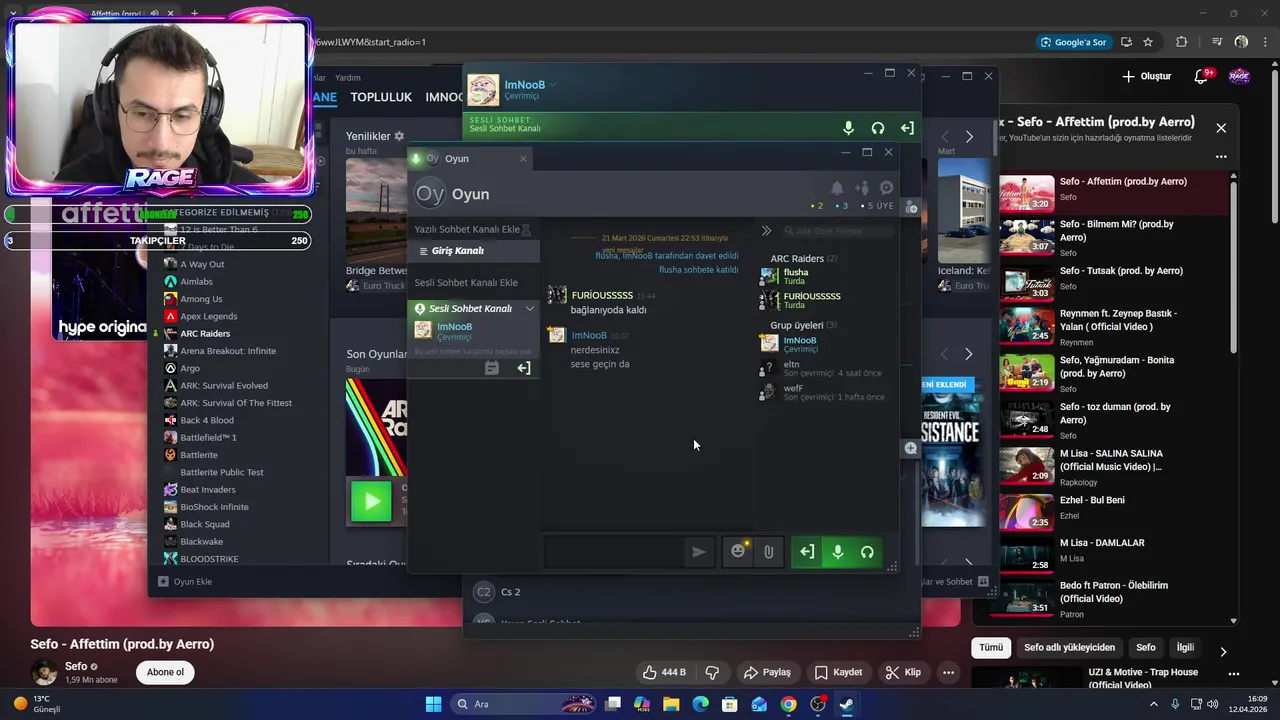
Task: Attach a file with the paperclip icon
Action: pos(768,551)
